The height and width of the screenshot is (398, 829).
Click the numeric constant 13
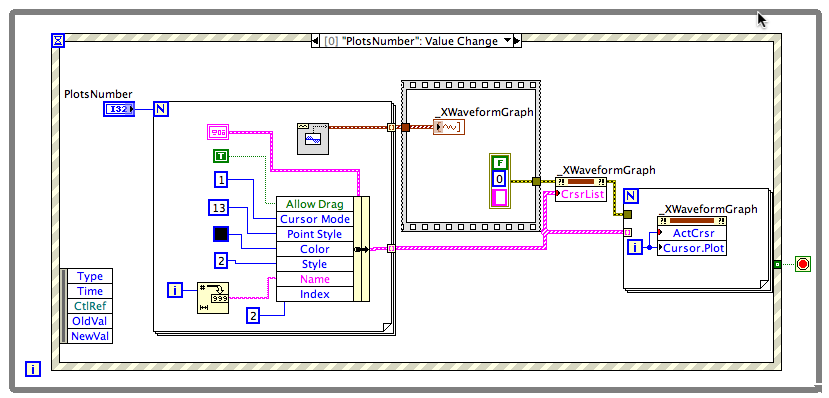tap(219, 208)
